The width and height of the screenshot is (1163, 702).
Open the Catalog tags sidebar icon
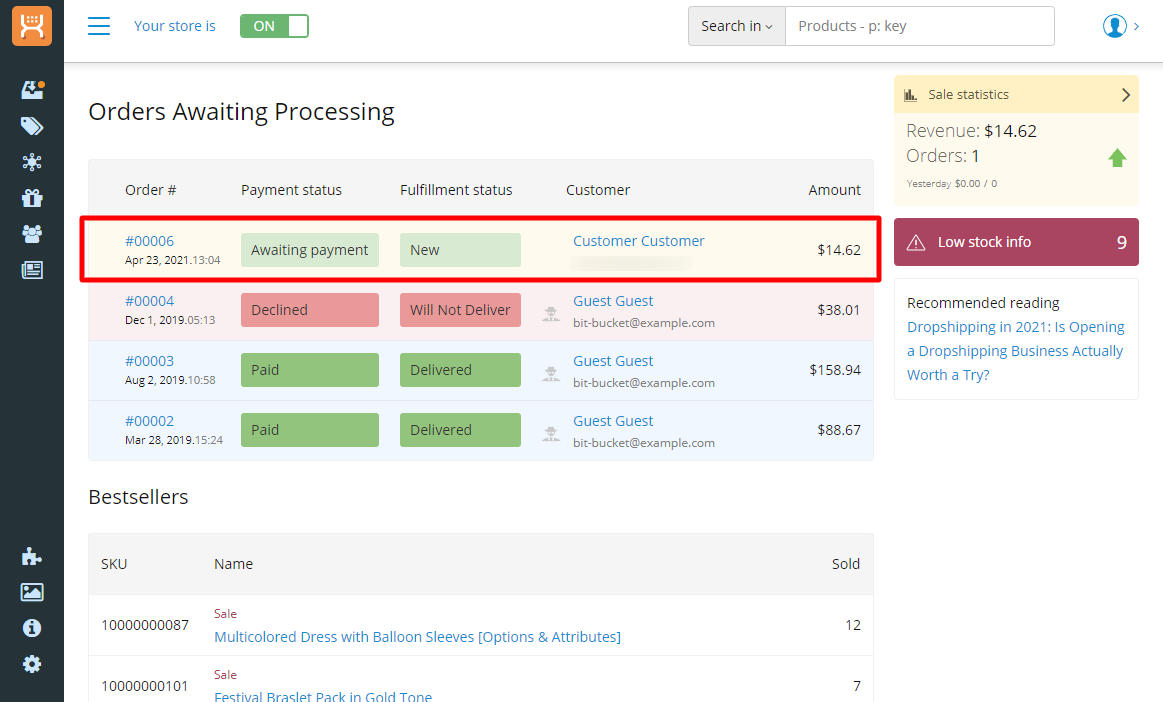32,126
